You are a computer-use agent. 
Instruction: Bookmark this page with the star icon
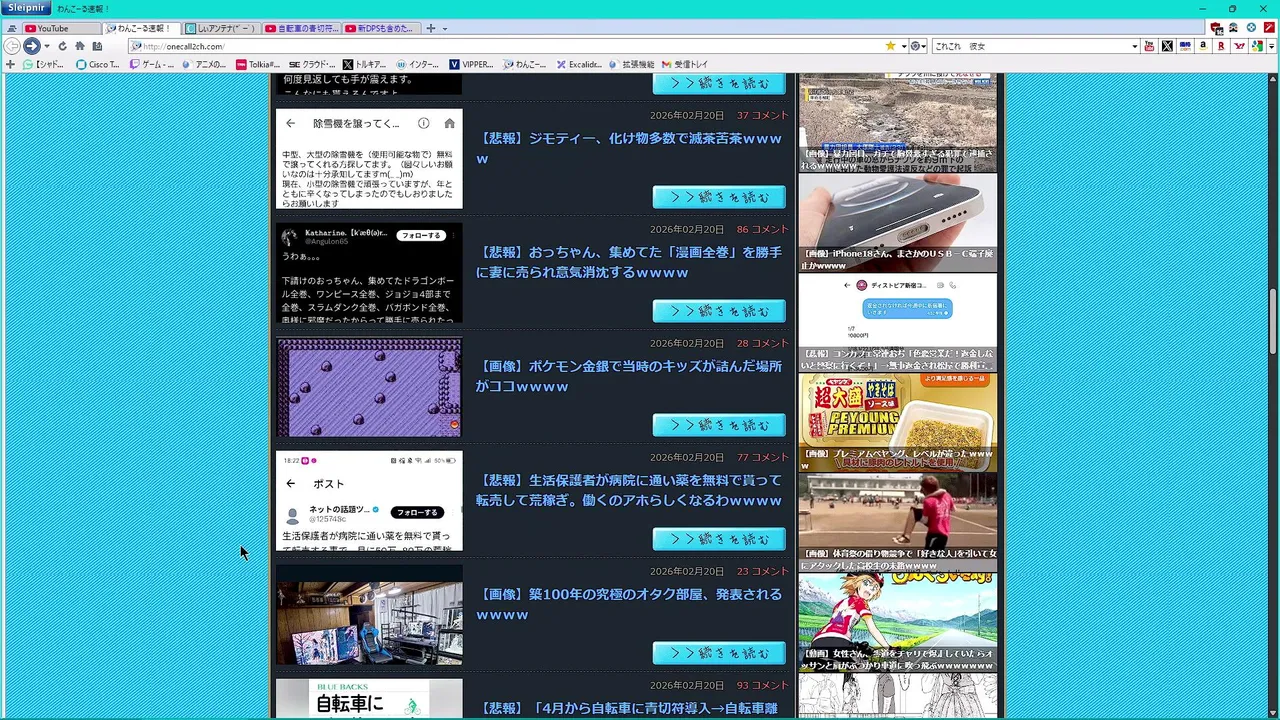pyautogui.click(x=890, y=46)
